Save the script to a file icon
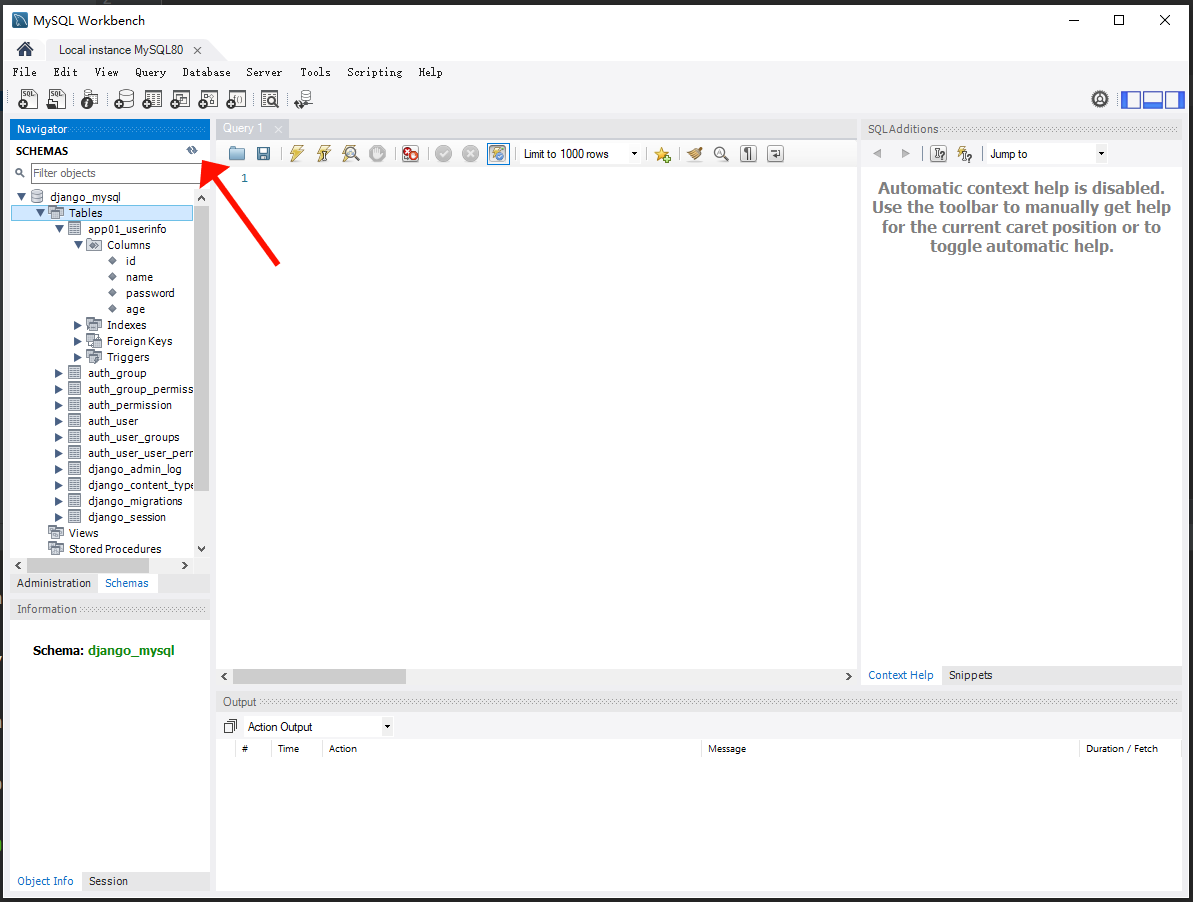The image size is (1193, 902). pyautogui.click(x=263, y=154)
